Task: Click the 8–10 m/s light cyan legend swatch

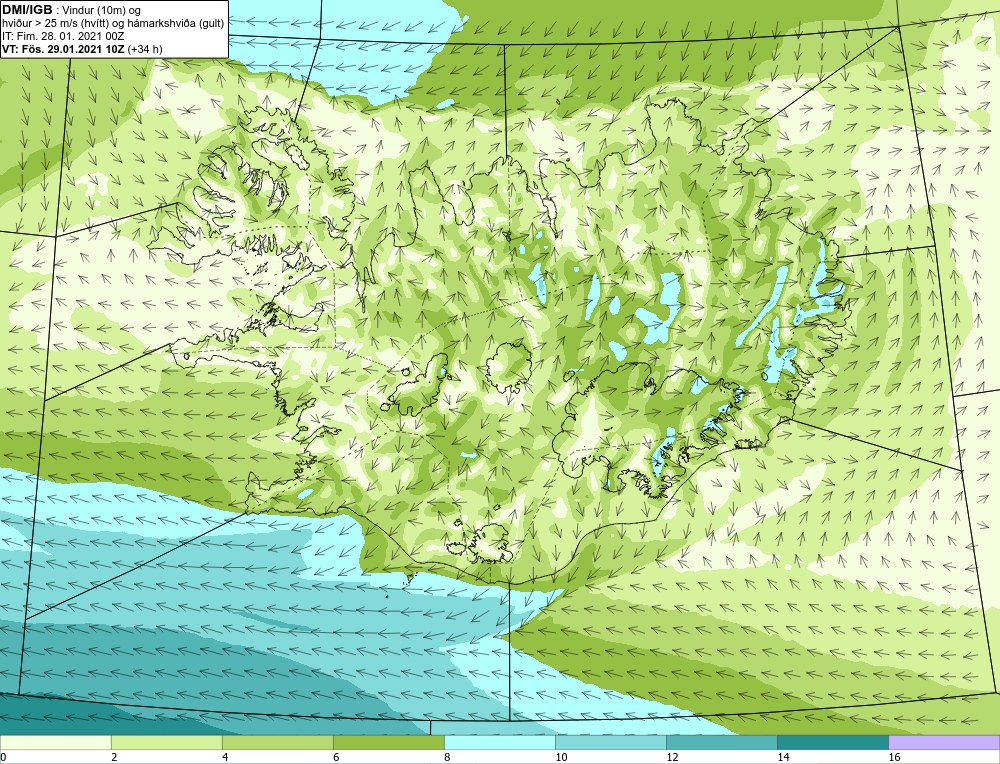Action: click(x=499, y=742)
